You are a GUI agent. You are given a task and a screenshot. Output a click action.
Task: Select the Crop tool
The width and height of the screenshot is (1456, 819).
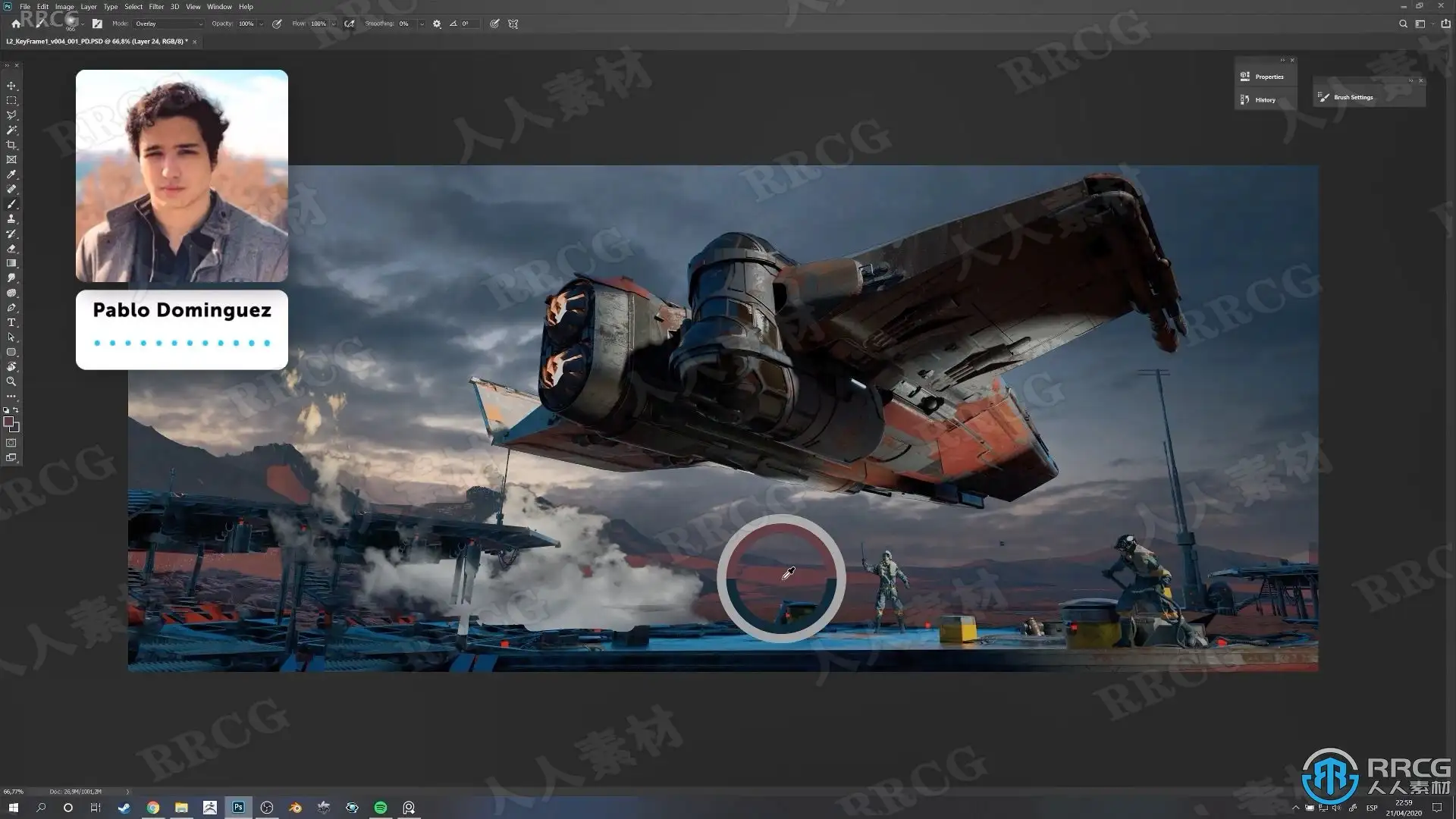[11, 145]
